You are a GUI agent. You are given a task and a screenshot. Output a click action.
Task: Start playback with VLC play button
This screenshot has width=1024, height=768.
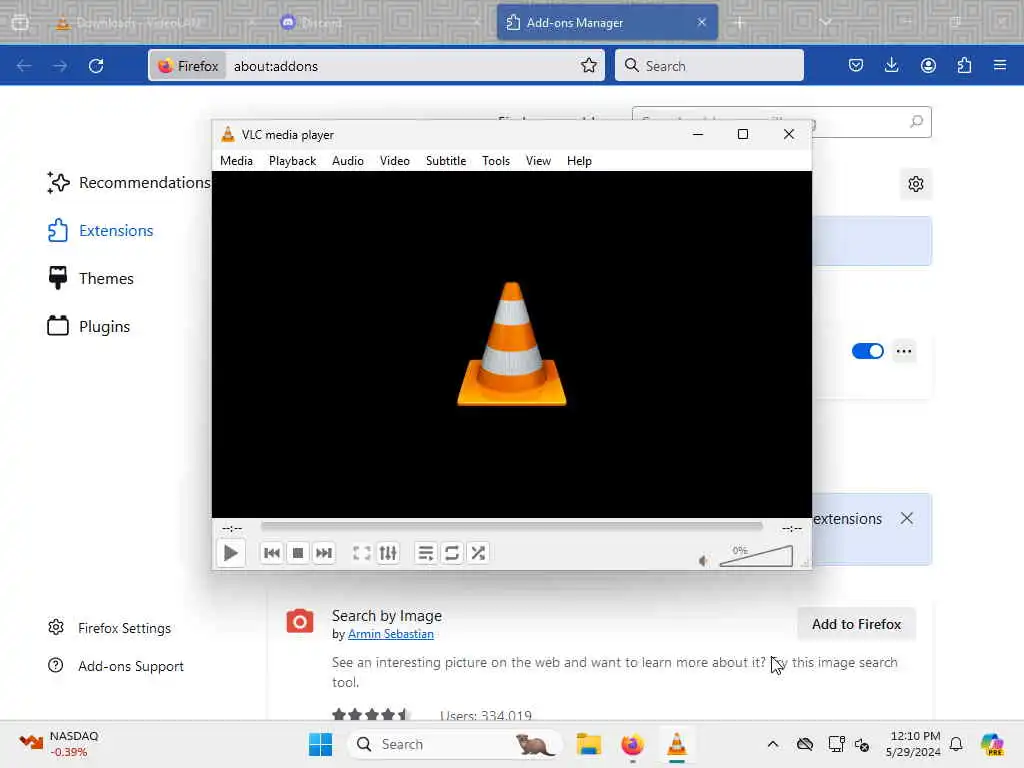[x=231, y=553]
